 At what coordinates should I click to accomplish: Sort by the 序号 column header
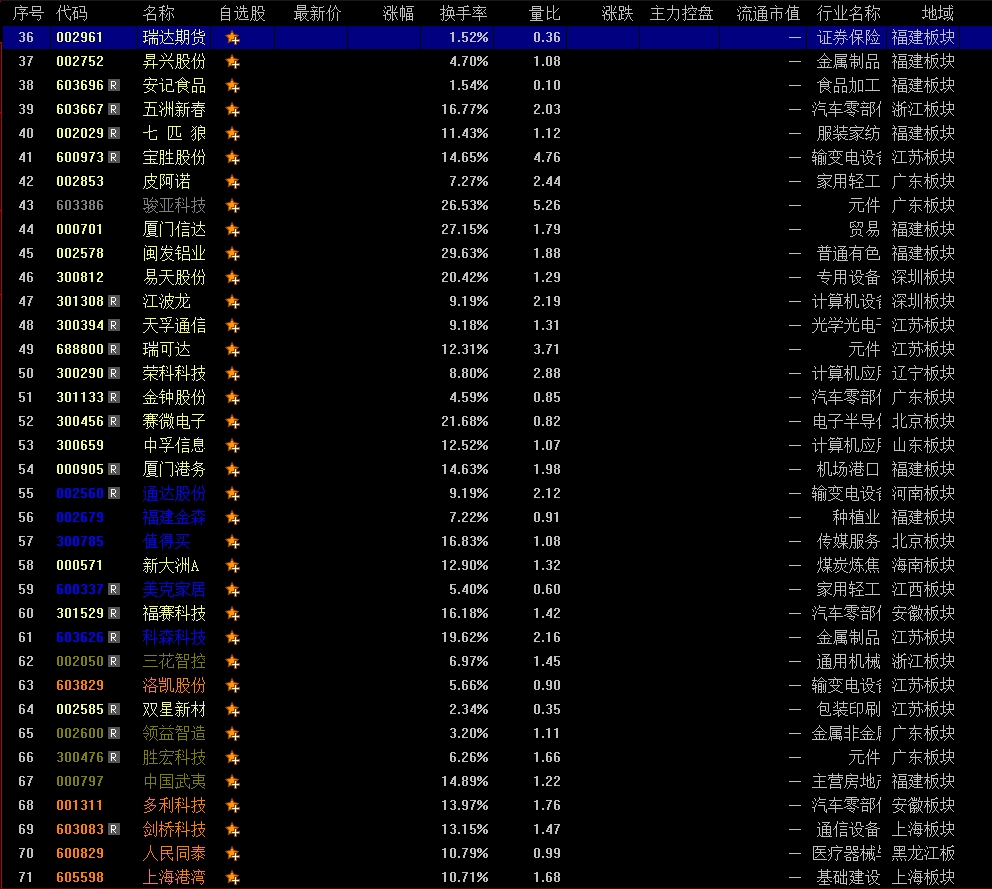(x=28, y=13)
